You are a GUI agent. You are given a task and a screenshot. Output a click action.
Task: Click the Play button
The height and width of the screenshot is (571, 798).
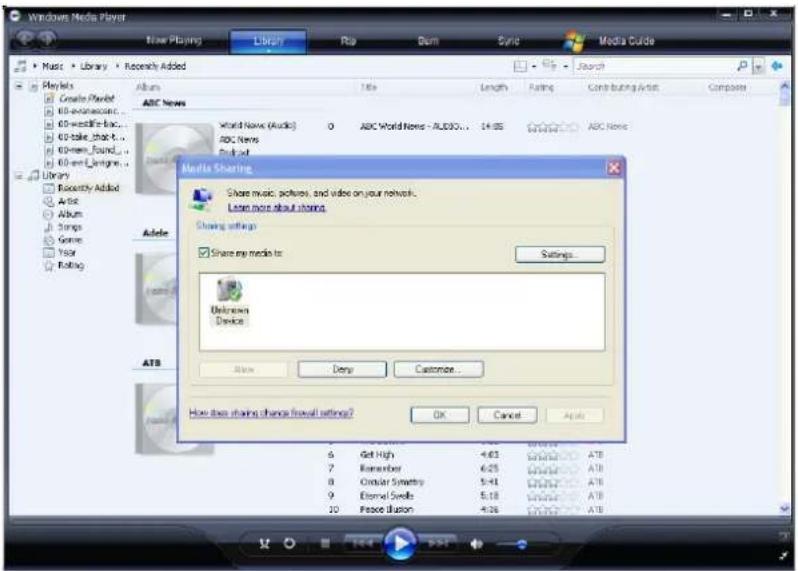pyautogui.click(x=400, y=543)
